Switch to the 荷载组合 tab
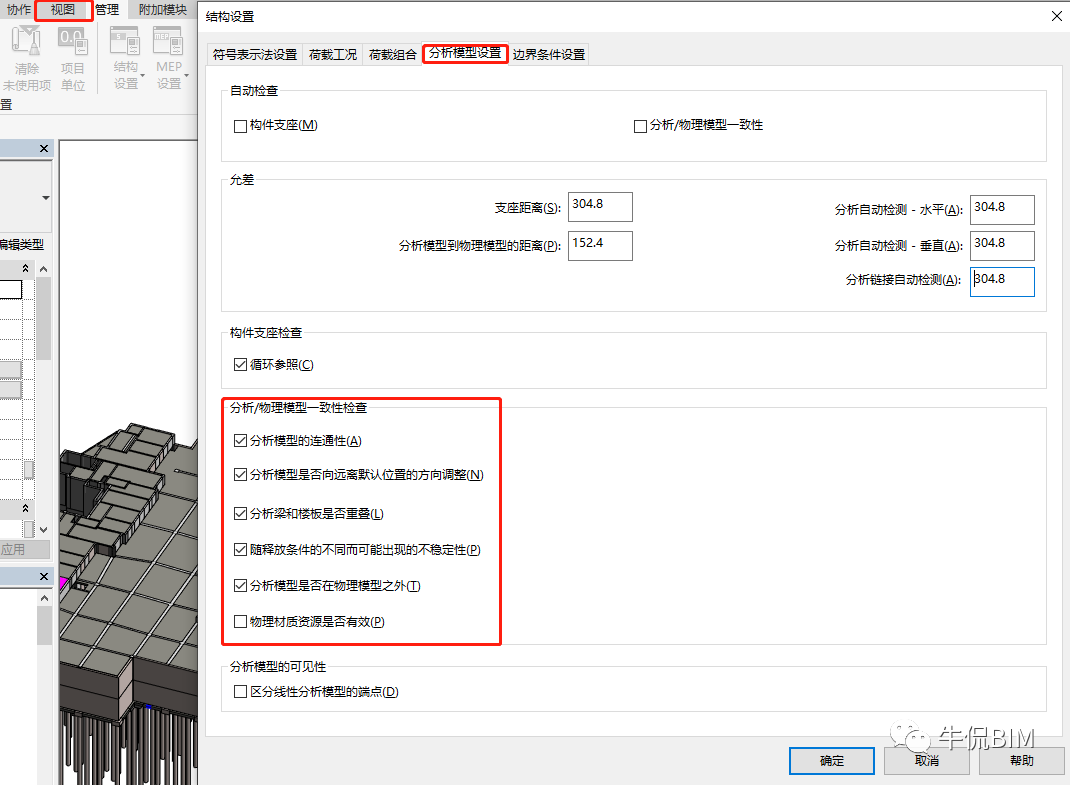The image size is (1070, 785). (x=393, y=55)
